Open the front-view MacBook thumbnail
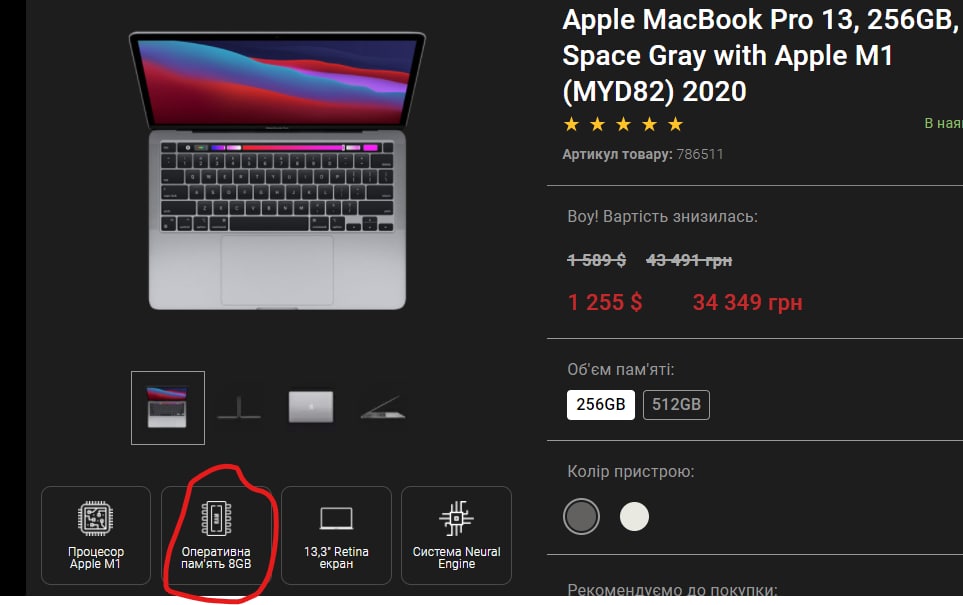This screenshot has height=605, width=963. pyautogui.click(x=168, y=408)
